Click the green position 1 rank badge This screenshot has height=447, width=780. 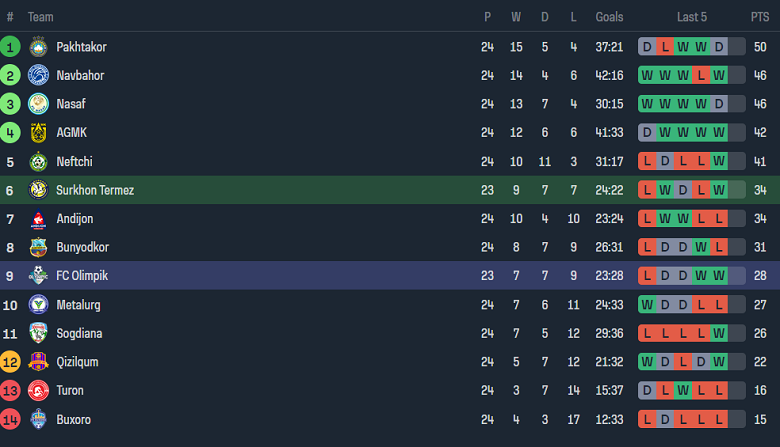(10, 47)
